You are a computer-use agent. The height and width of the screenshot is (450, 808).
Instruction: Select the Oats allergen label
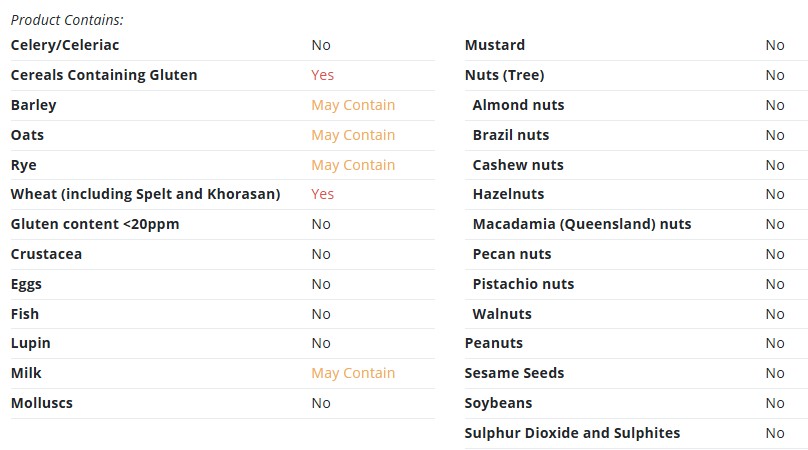coord(27,135)
